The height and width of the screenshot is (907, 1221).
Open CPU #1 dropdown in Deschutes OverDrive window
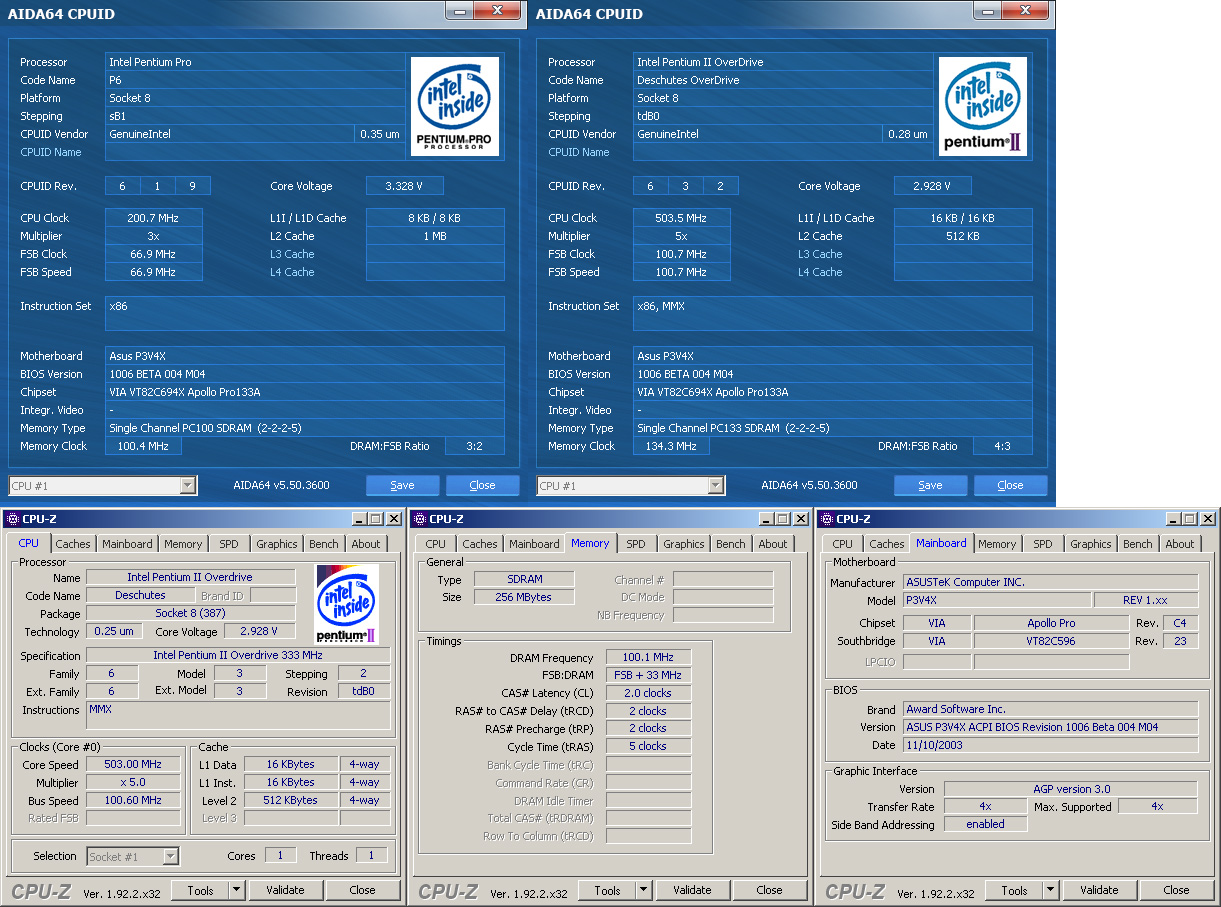pos(715,485)
